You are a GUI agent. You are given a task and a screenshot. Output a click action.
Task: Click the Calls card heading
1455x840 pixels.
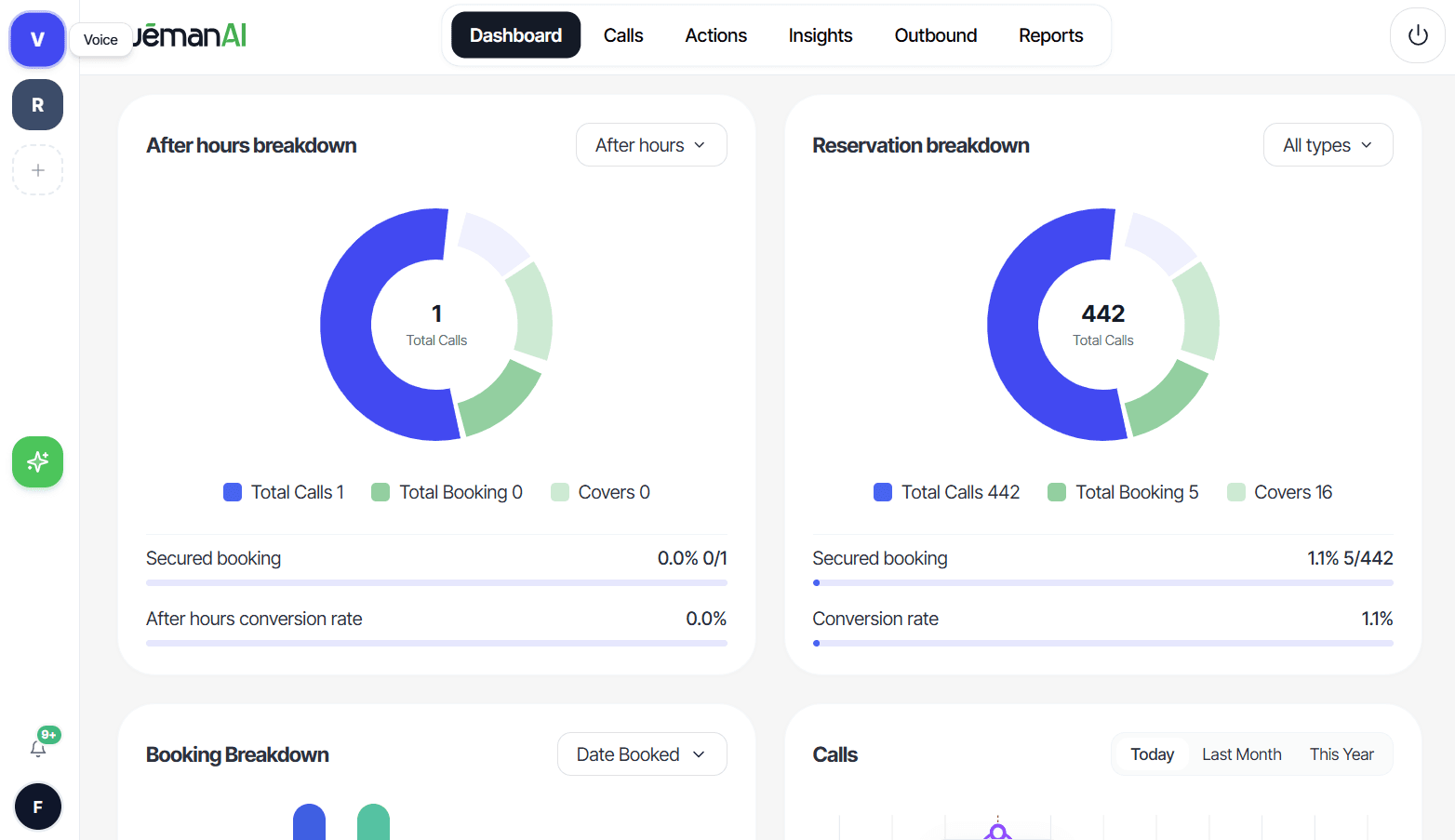[834, 754]
